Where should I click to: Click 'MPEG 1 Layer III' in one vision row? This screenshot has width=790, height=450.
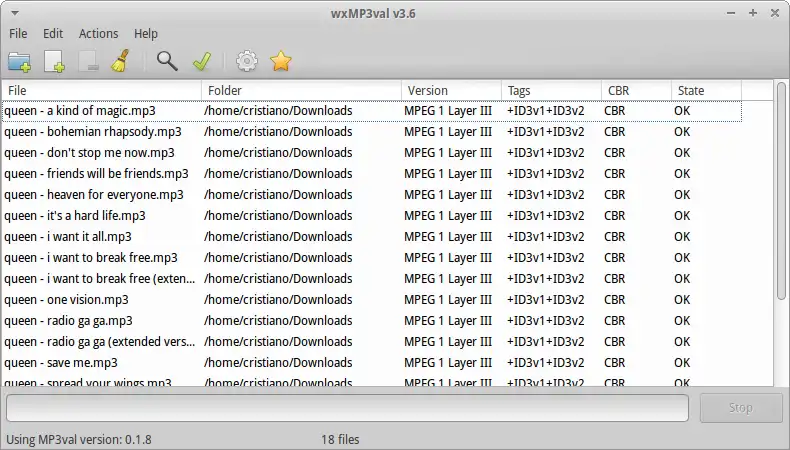(x=448, y=300)
